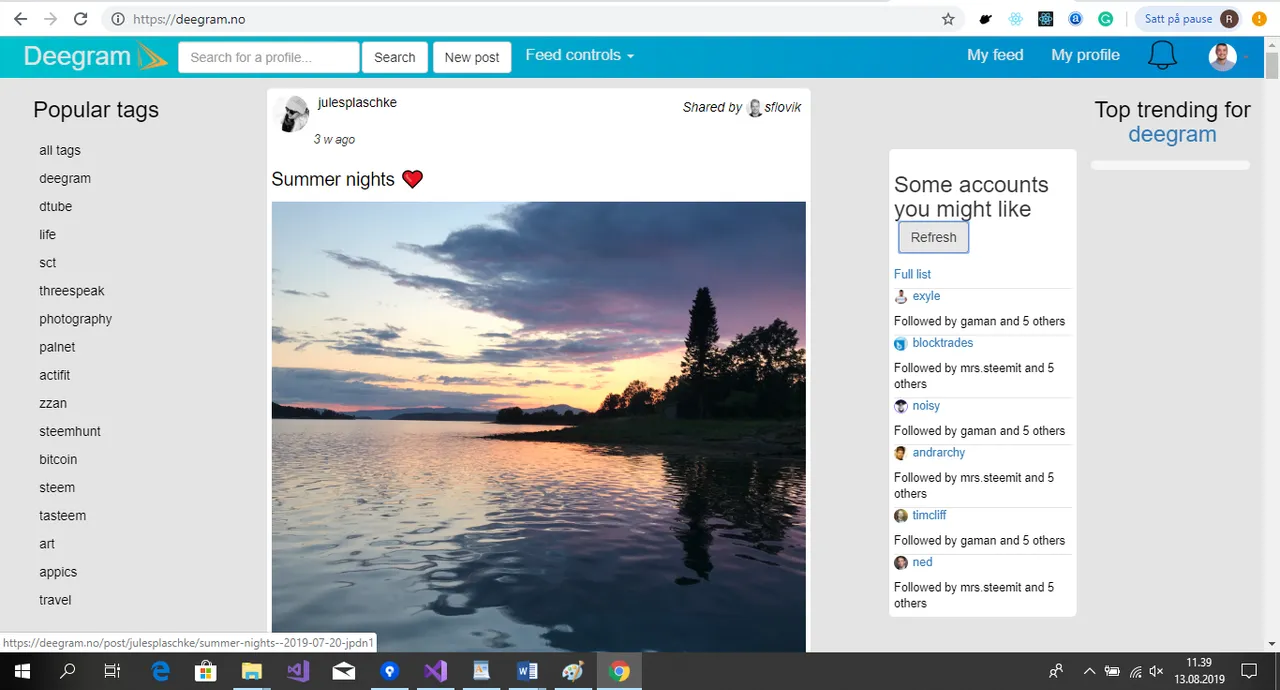The width and height of the screenshot is (1280, 690).
Task: Select the 'dtube' tag
Action: point(56,206)
